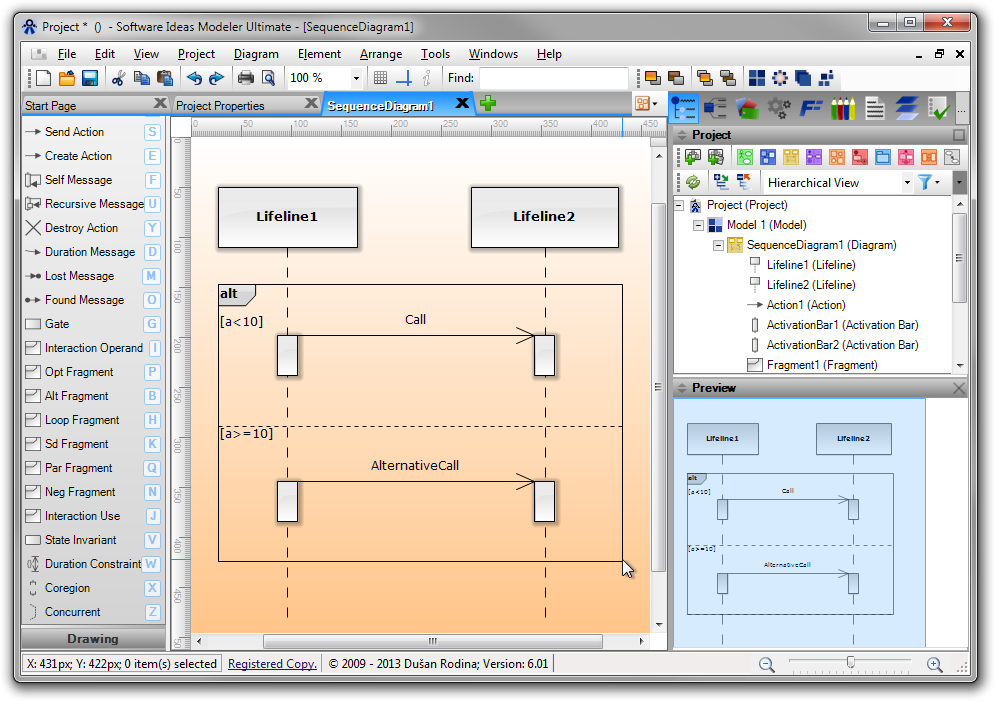Select the Interaction Operand tool
This screenshot has width=996, height=702.
(x=92, y=348)
